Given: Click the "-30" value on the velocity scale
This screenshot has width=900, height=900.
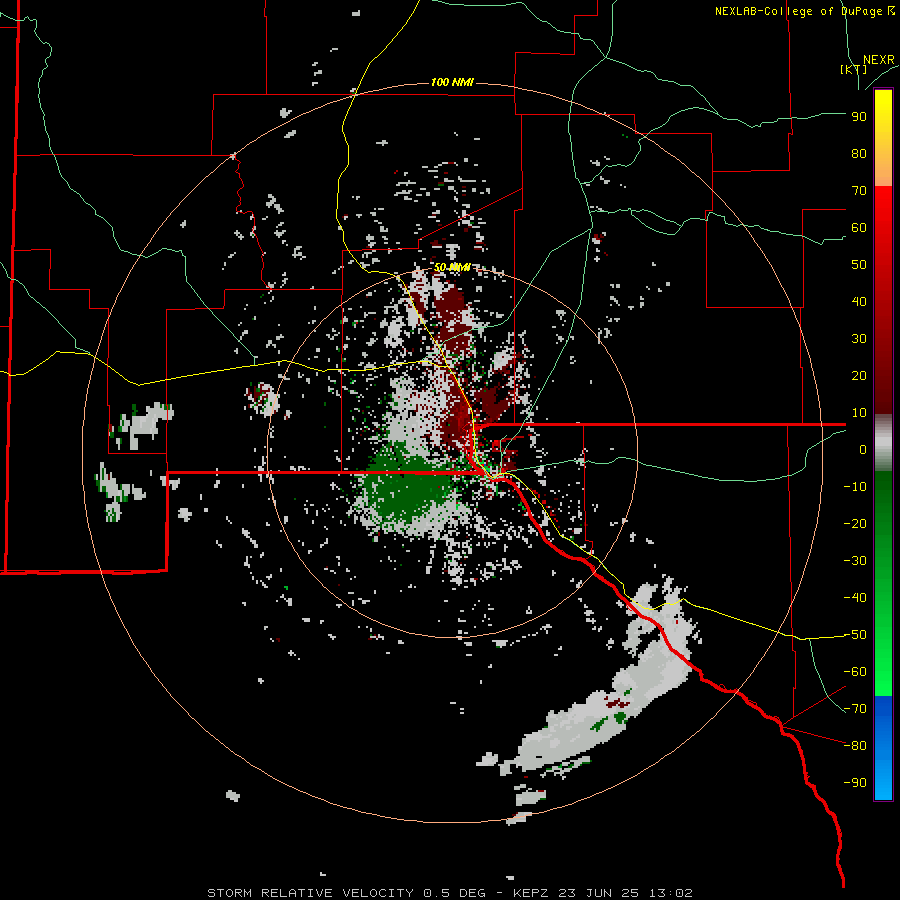Looking at the screenshot, I should 855,561.
